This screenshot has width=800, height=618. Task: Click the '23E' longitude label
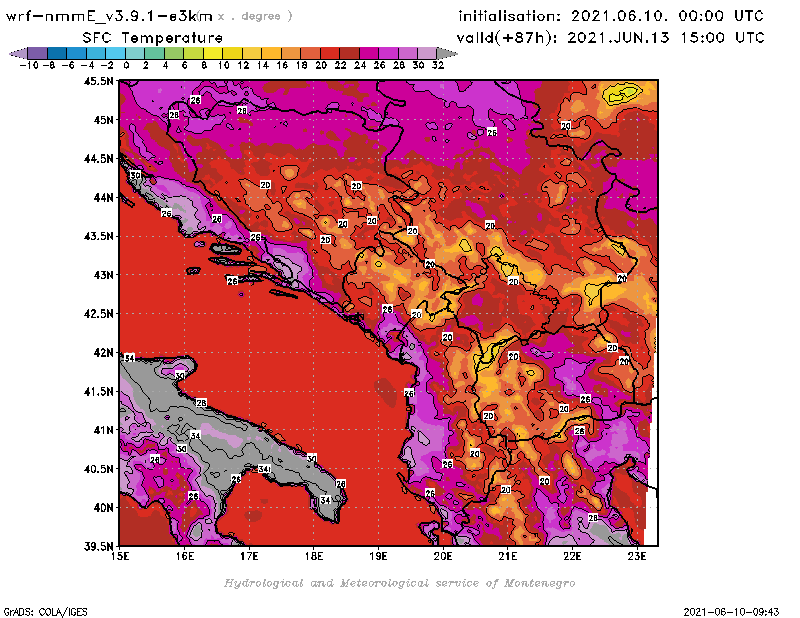coord(637,556)
